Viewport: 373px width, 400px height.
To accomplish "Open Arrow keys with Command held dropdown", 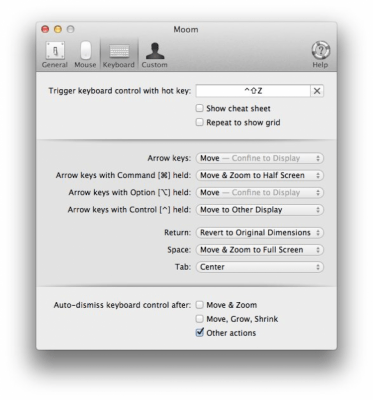I will point(260,175).
